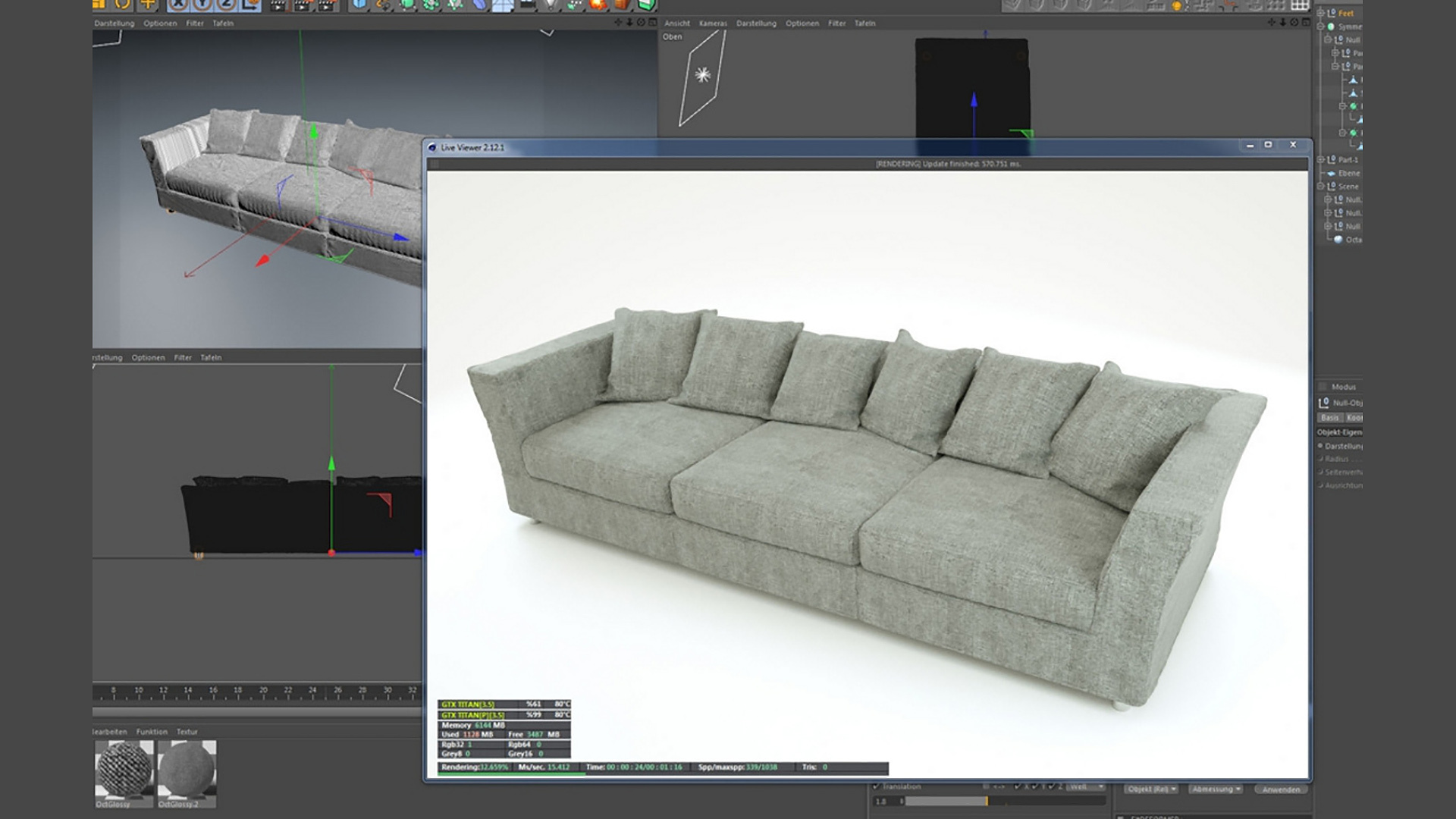
Task: Click the first clapperboard render icon
Action: pyautogui.click(x=278, y=5)
